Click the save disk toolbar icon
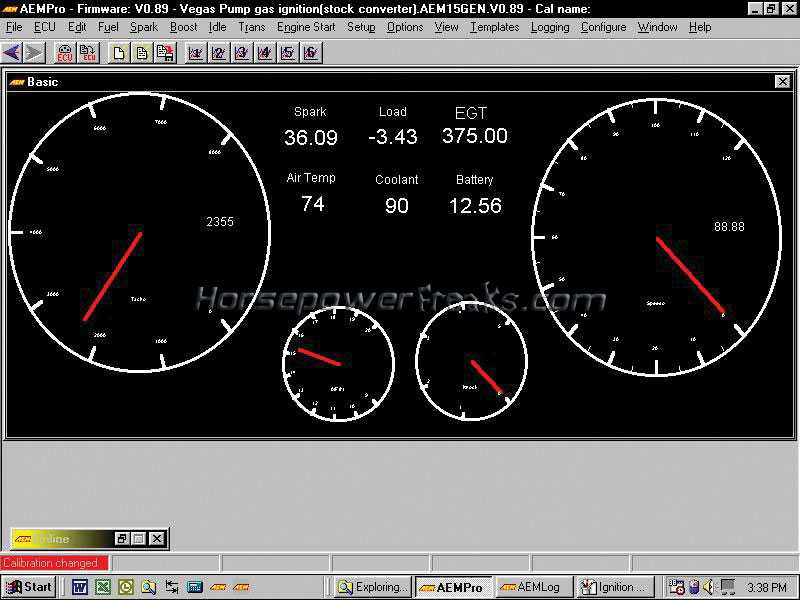The width and height of the screenshot is (800, 600). pyautogui.click(x=164, y=53)
